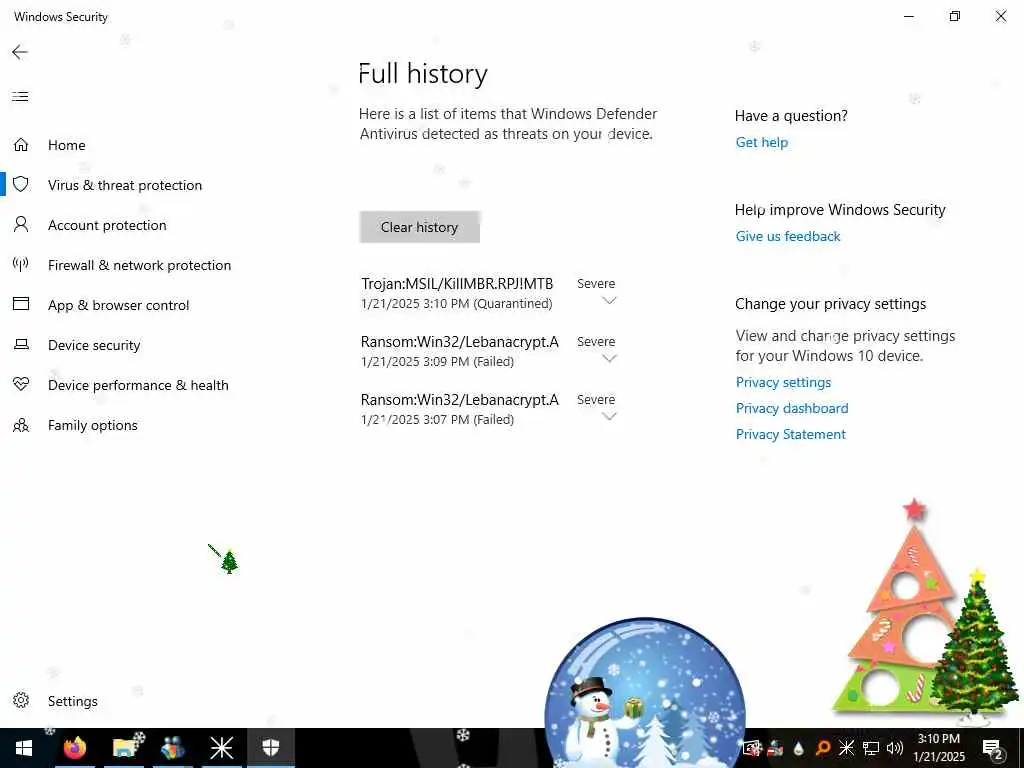Click the water drop tray icon
Image resolution: width=1024 pixels, height=768 pixels.
click(x=799, y=748)
